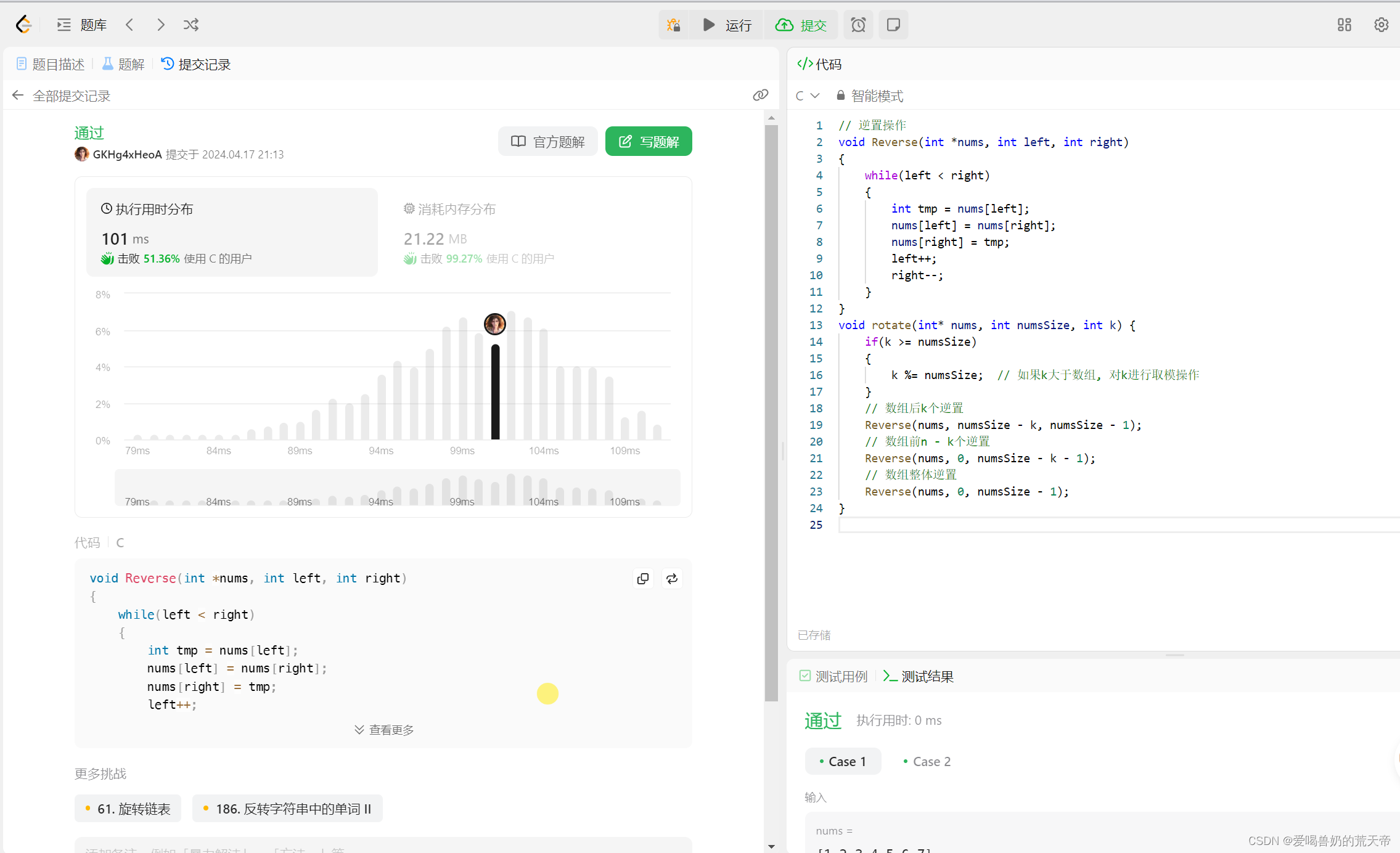Open the notes sticky icon
Viewport: 1400px width, 853px height.
click(x=893, y=25)
